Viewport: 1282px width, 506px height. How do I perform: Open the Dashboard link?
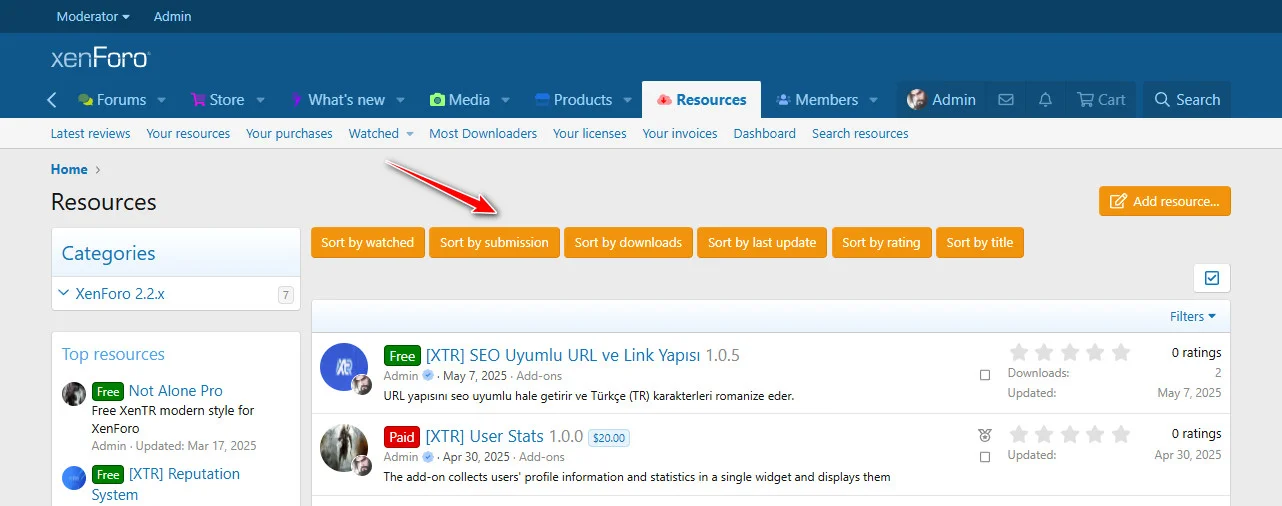pyautogui.click(x=764, y=133)
